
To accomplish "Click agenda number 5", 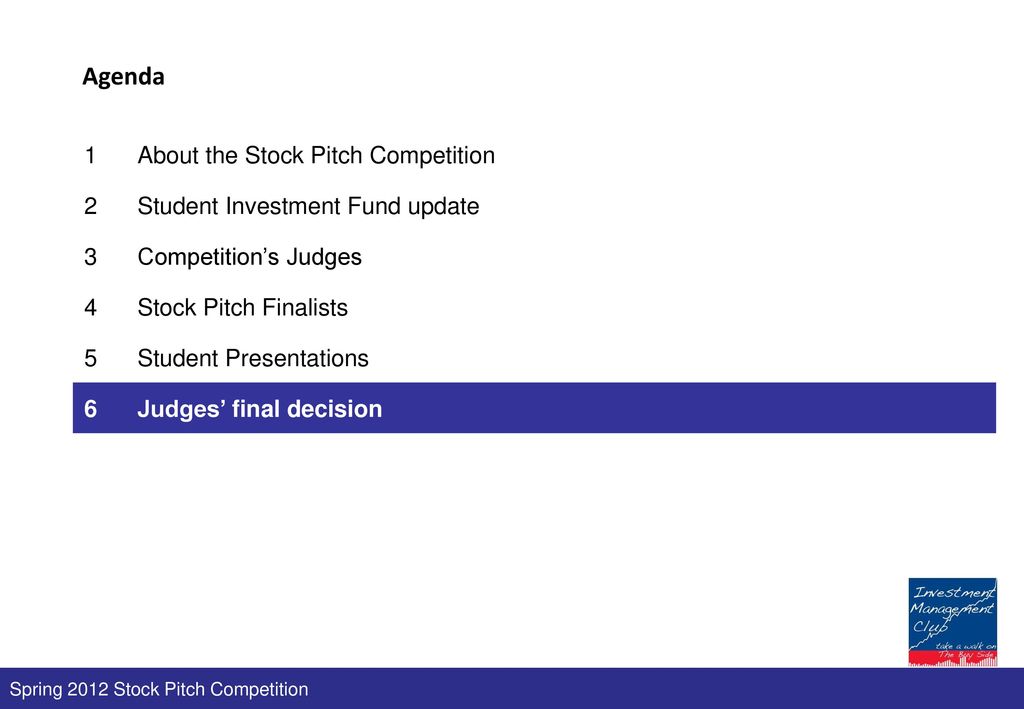I will [x=90, y=358].
